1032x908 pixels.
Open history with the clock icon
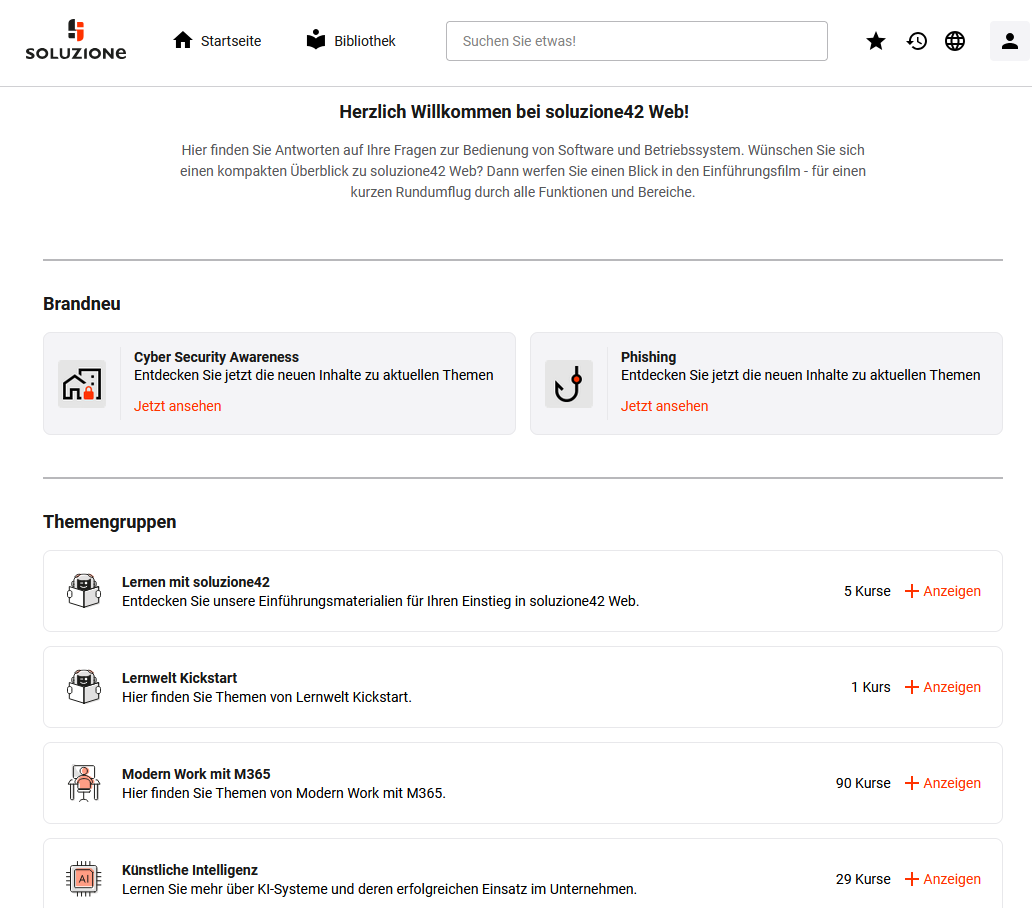point(917,41)
